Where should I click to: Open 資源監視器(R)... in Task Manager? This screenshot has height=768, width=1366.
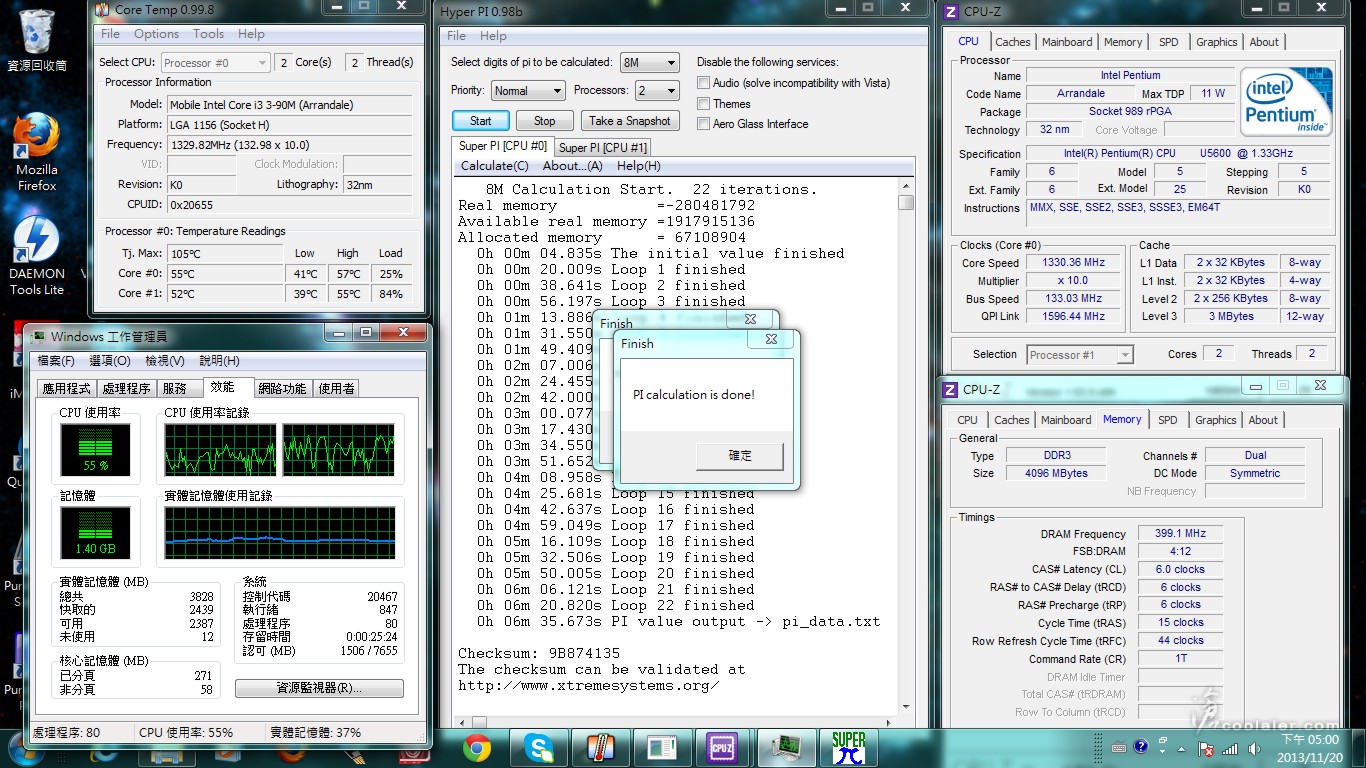click(319, 688)
